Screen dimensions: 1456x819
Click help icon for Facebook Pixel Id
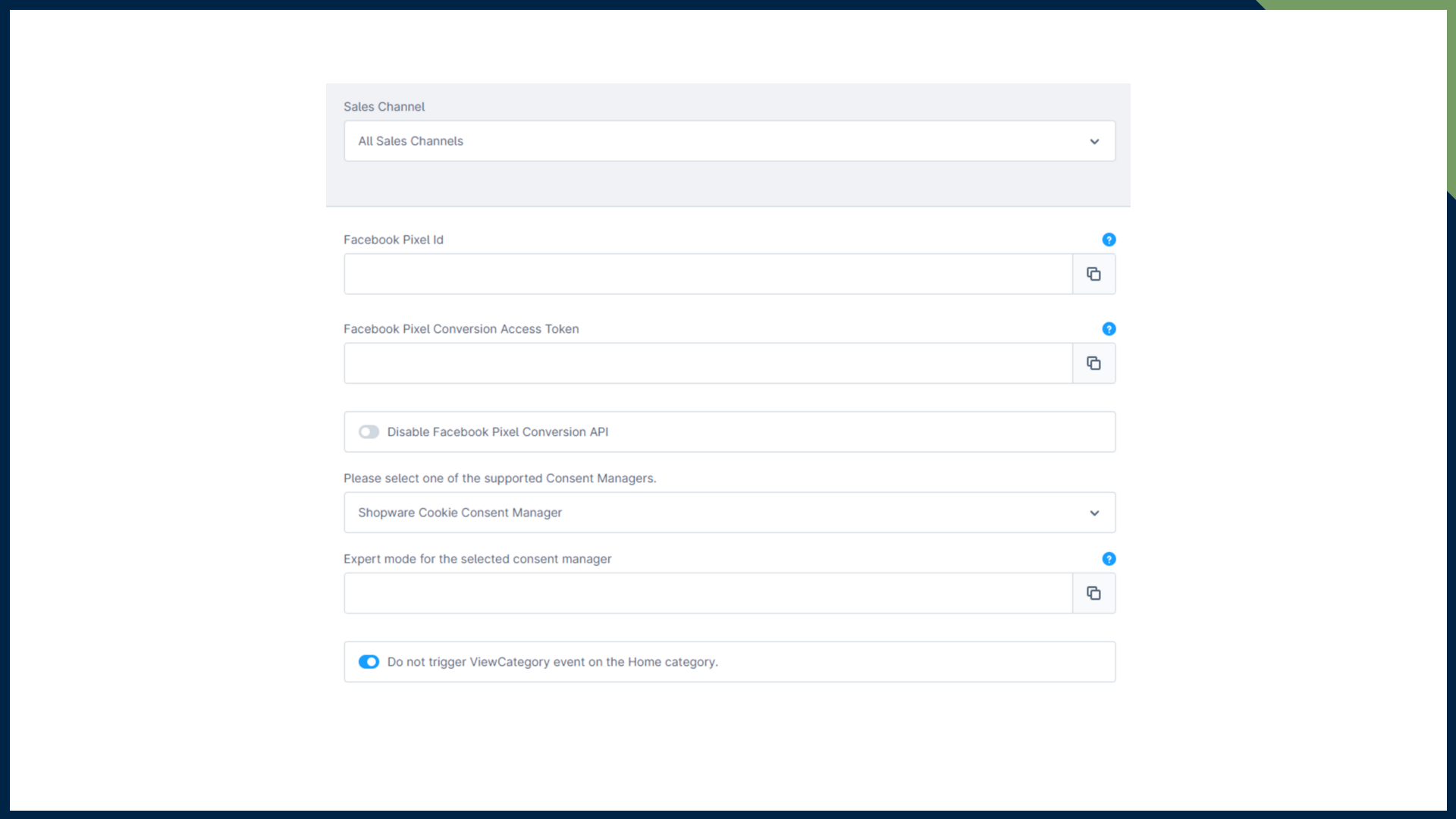(x=1109, y=240)
